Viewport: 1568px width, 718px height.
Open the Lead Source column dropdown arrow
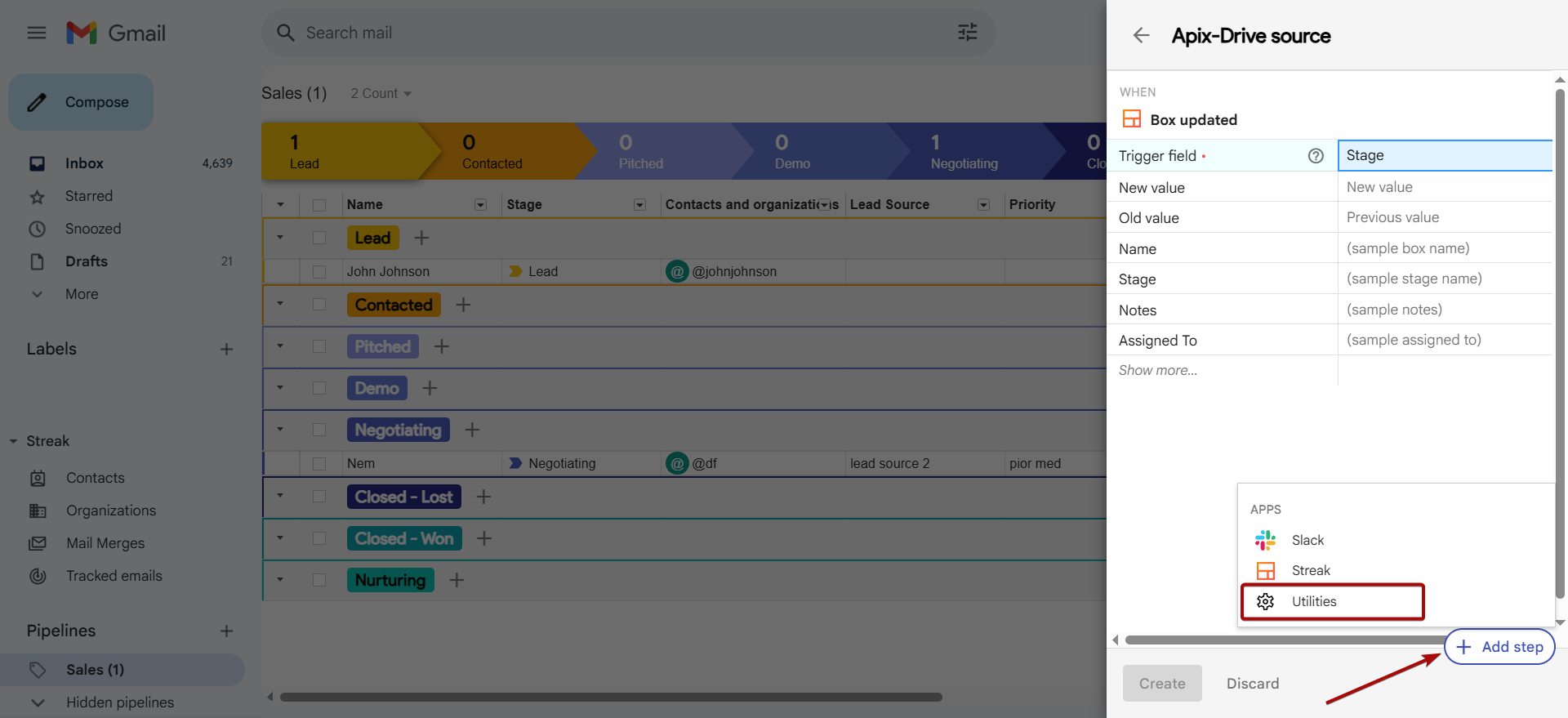pos(984,205)
